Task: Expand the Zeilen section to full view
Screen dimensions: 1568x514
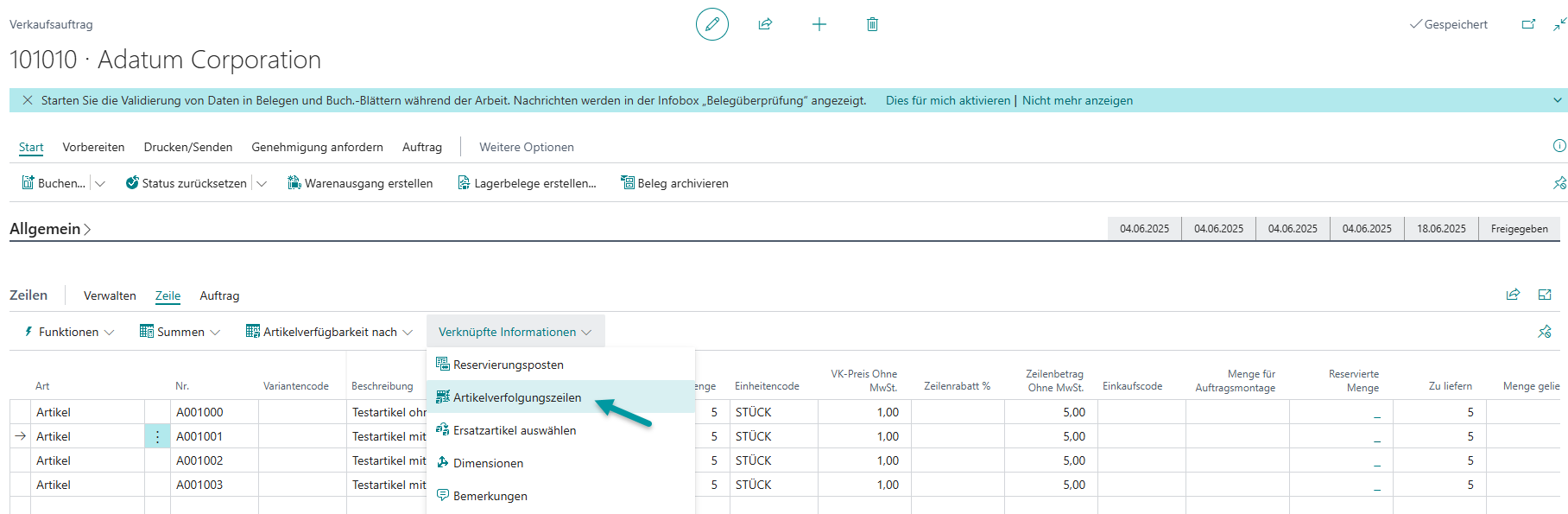Action: tap(1545, 295)
